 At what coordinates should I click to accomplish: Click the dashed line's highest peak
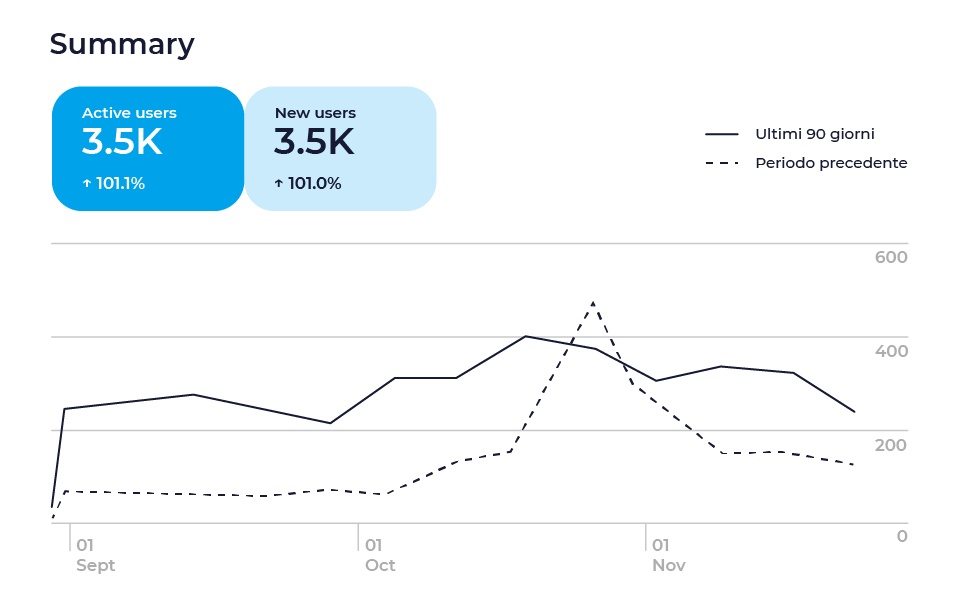point(593,302)
